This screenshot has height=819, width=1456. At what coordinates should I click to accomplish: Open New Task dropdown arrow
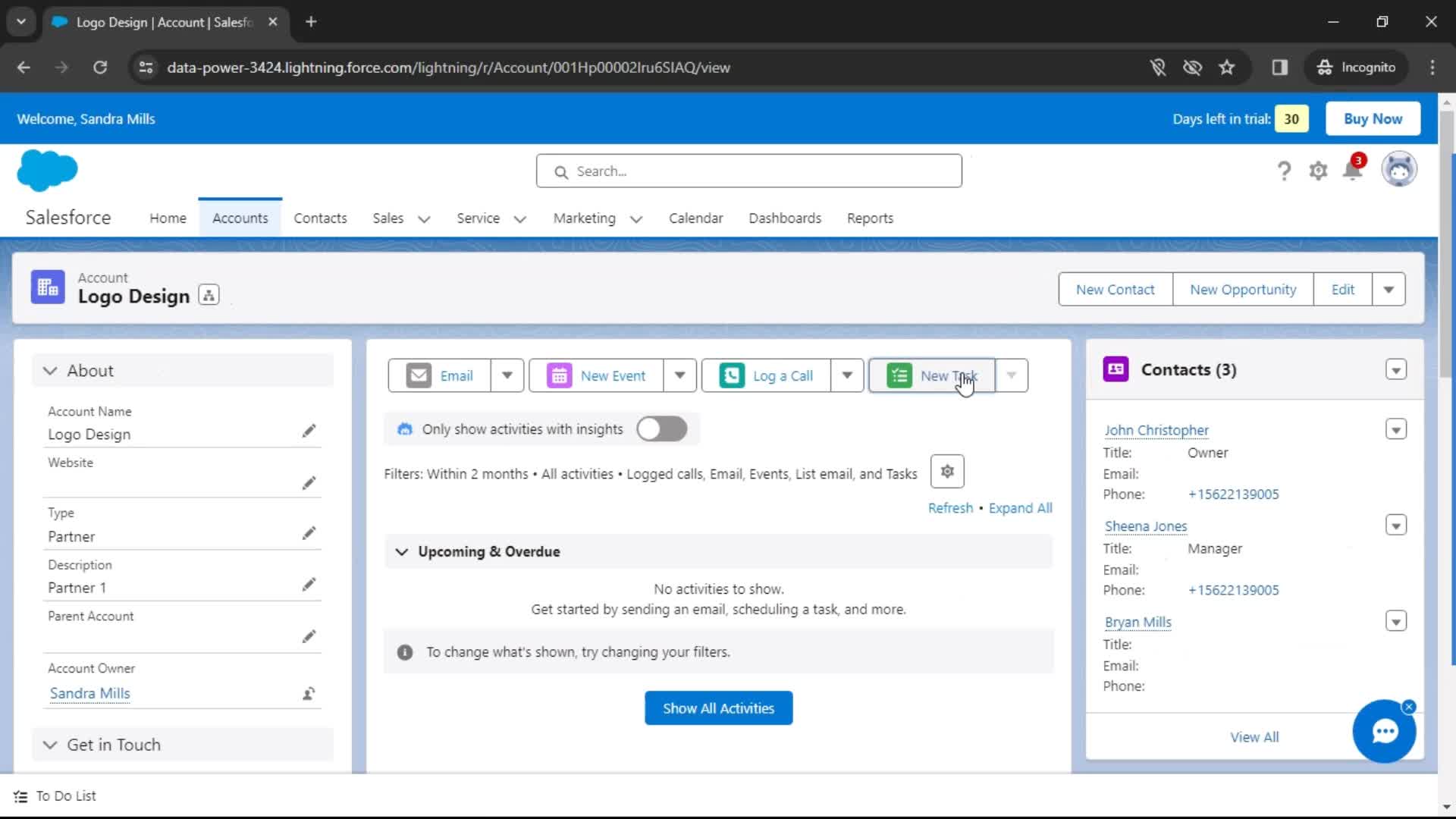coord(1012,375)
